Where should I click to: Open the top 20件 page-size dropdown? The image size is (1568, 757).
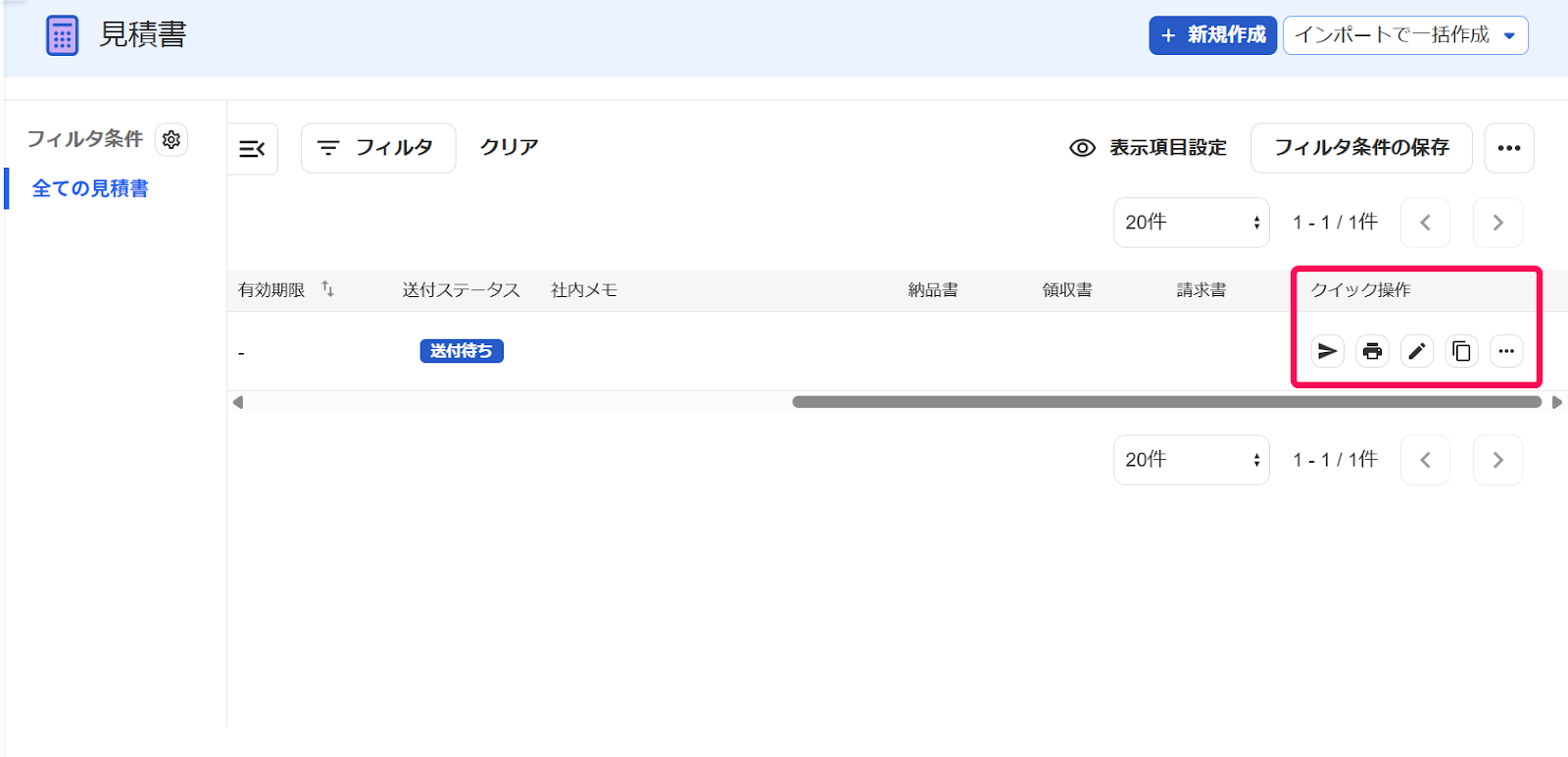(1192, 223)
